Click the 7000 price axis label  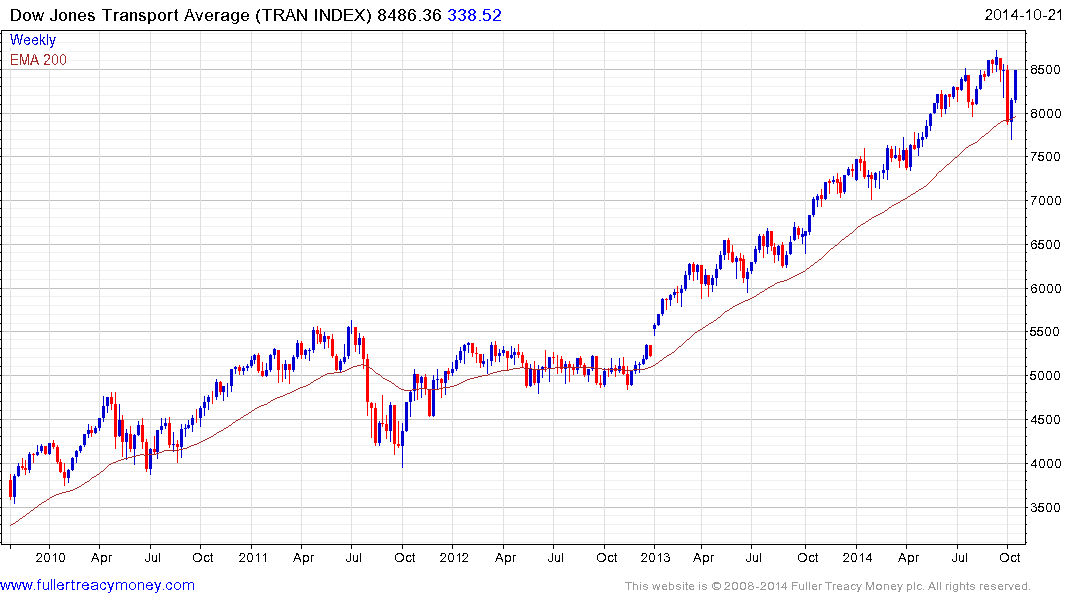pyautogui.click(x=1046, y=201)
